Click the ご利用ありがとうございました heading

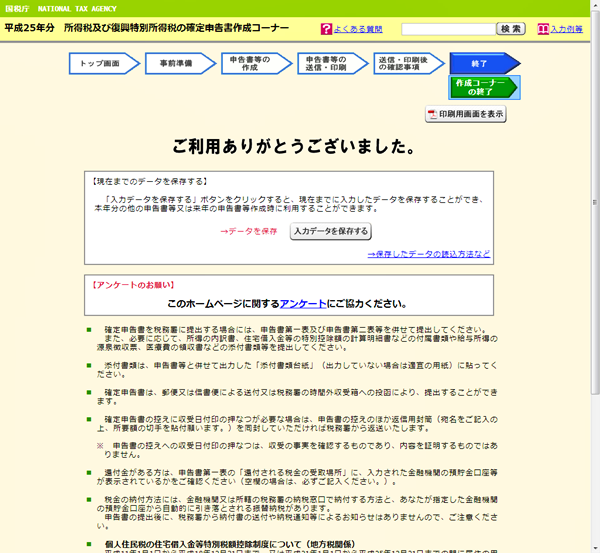click(294, 146)
